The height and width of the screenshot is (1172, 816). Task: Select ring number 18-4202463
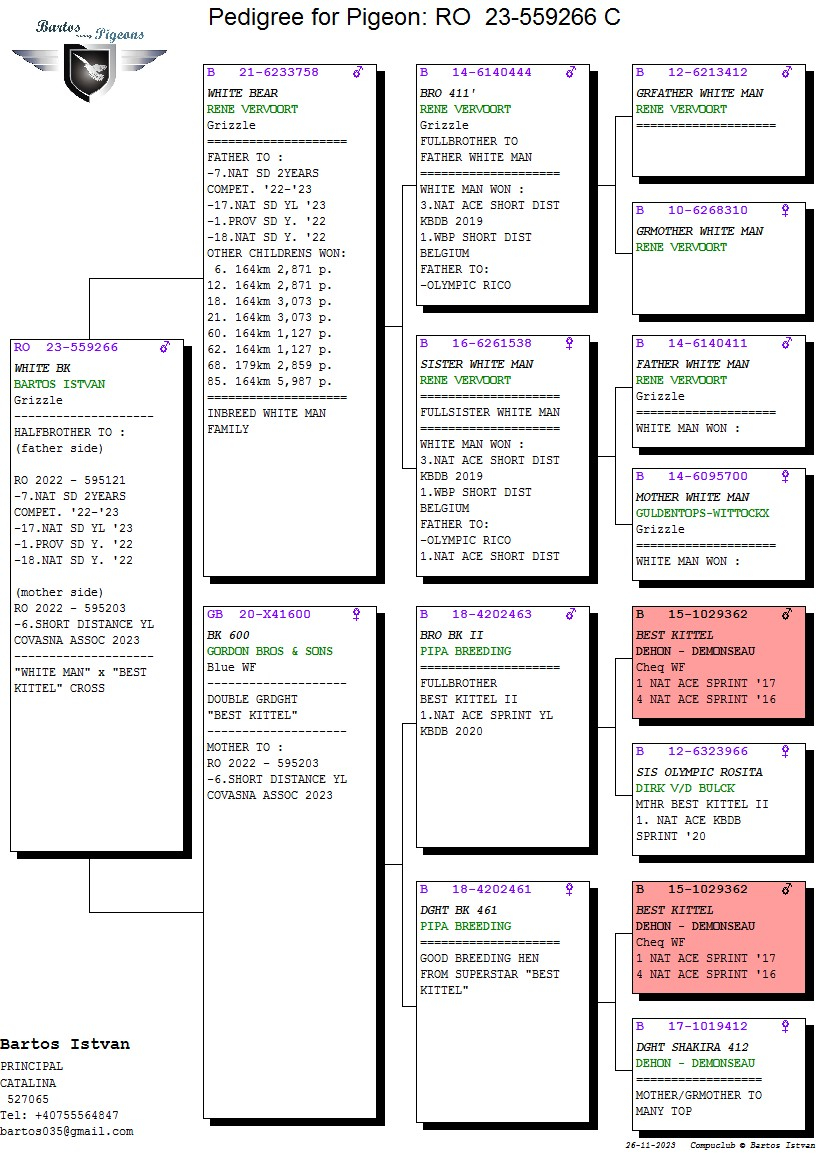492,614
